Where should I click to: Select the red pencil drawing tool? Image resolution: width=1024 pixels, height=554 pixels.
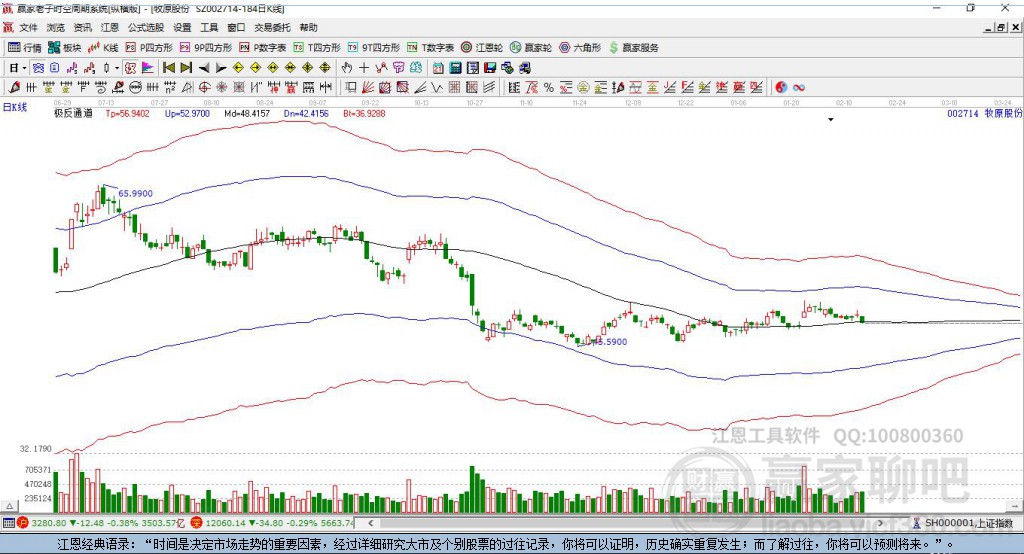pos(14,88)
